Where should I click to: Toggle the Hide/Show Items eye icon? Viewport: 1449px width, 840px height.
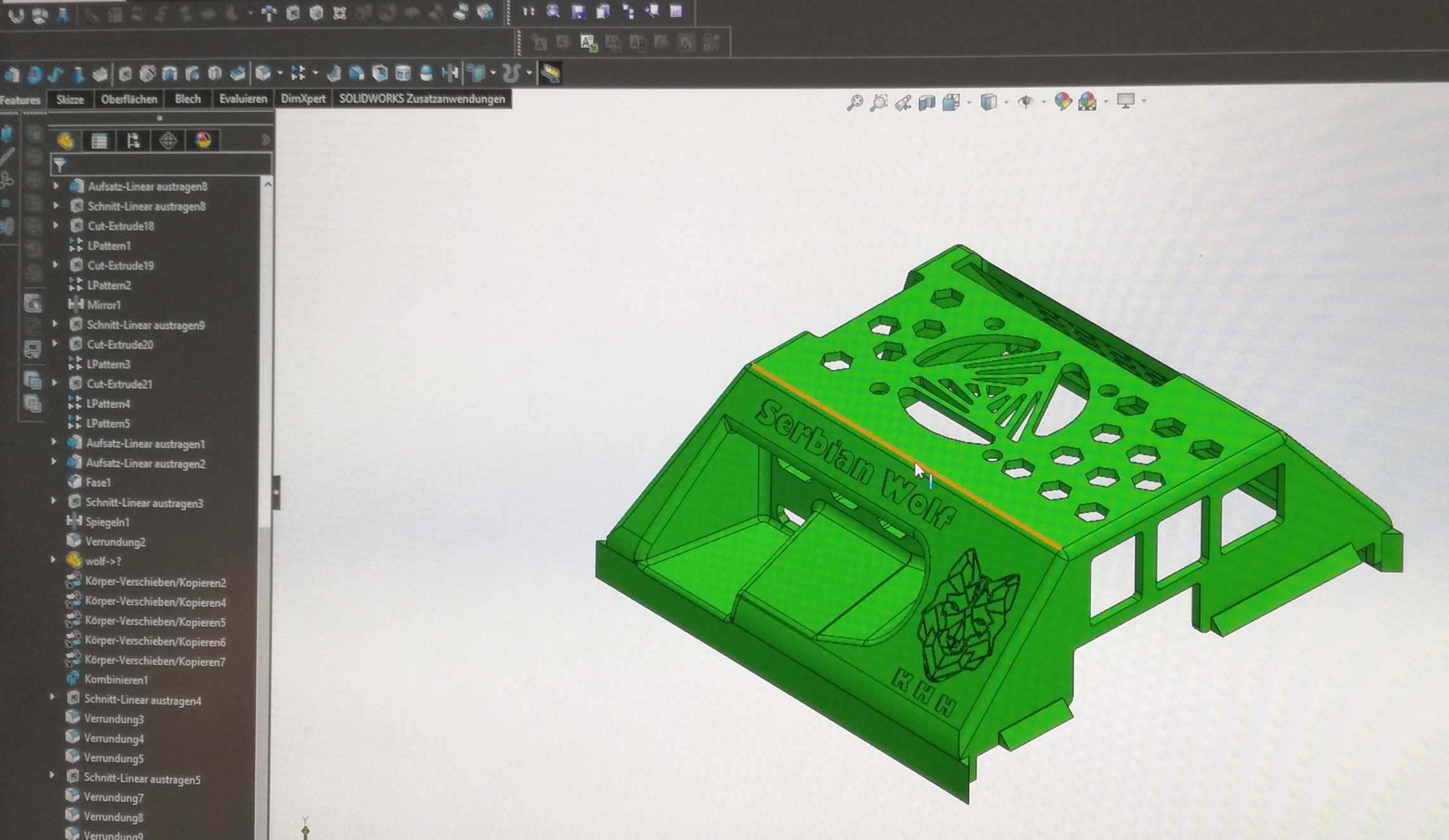[x=1025, y=101]
